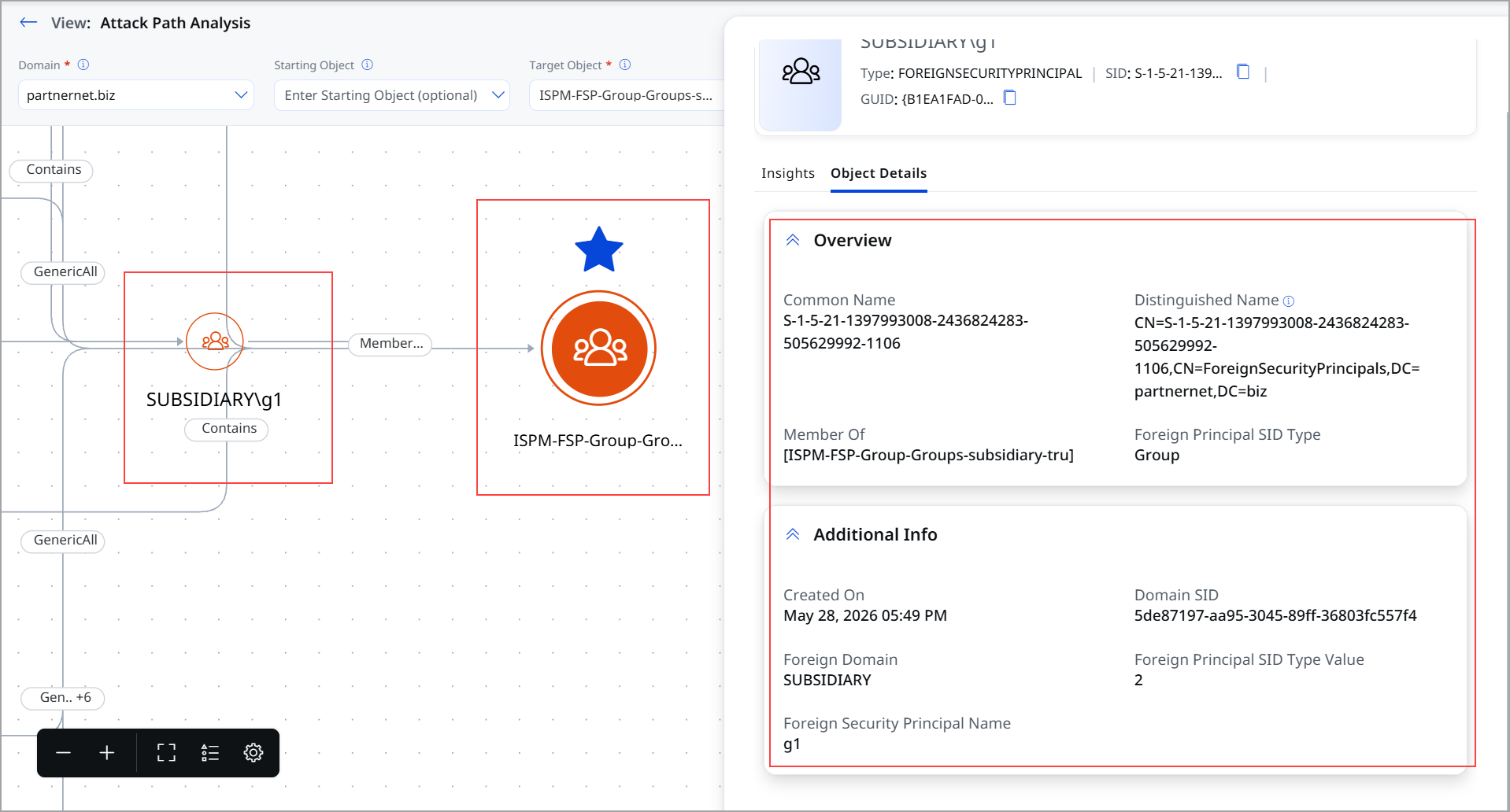1510x812 pixels.
Task: Zoom out with the minus icon
Action: (64, 753)
